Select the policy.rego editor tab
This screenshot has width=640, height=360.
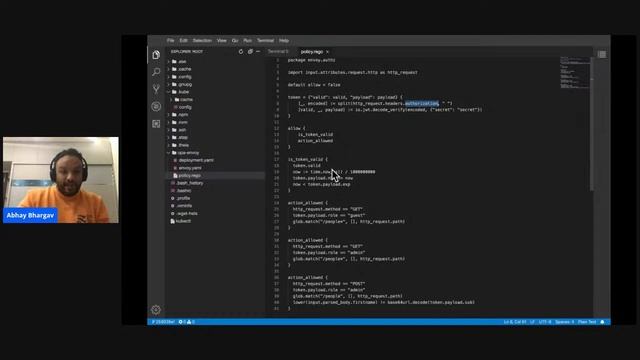(x=311, y=52)
